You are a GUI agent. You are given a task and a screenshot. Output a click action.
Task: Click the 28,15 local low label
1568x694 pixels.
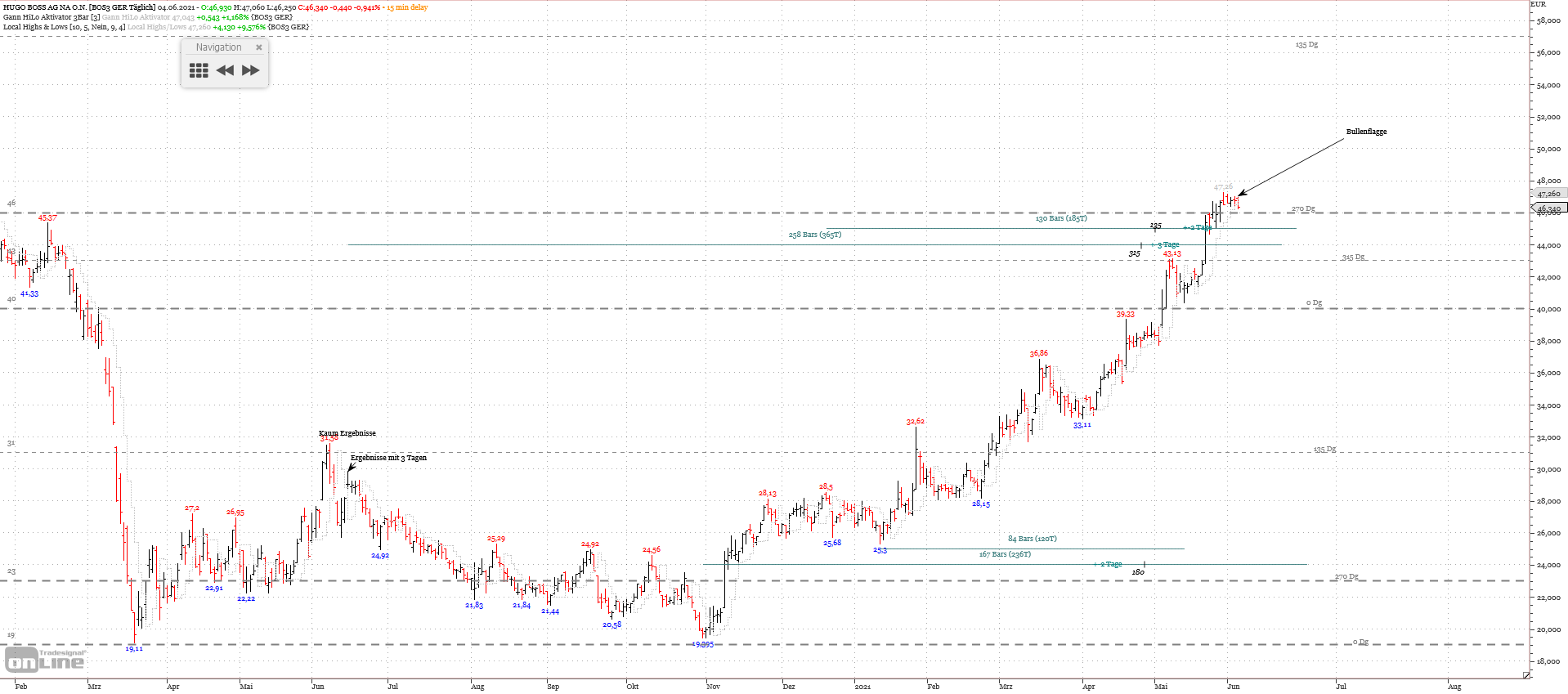981,504
